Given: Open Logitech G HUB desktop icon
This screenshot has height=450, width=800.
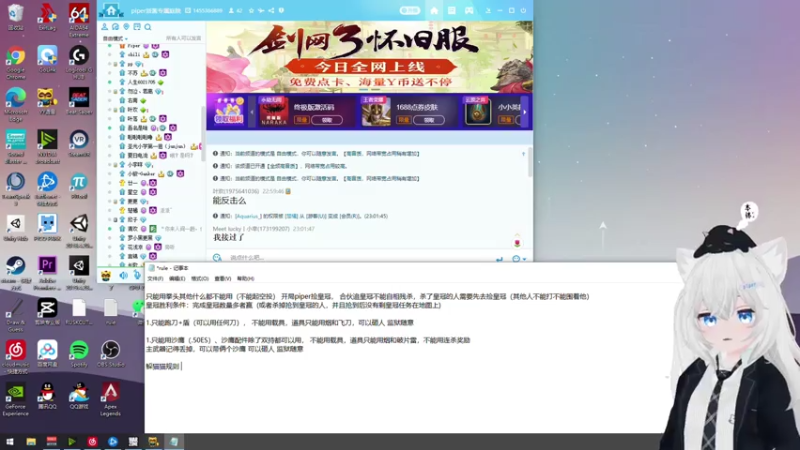Looking at the screenshot, I should [79, 63].
